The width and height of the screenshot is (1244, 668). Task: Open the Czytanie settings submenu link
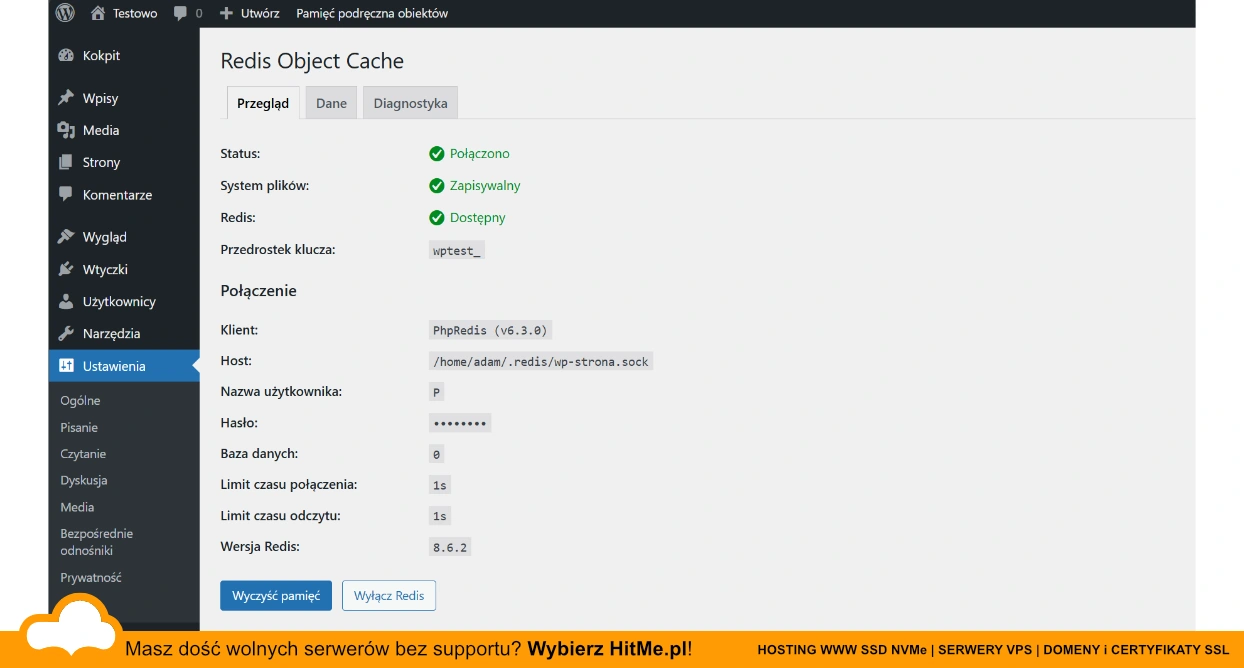point(83,454)
